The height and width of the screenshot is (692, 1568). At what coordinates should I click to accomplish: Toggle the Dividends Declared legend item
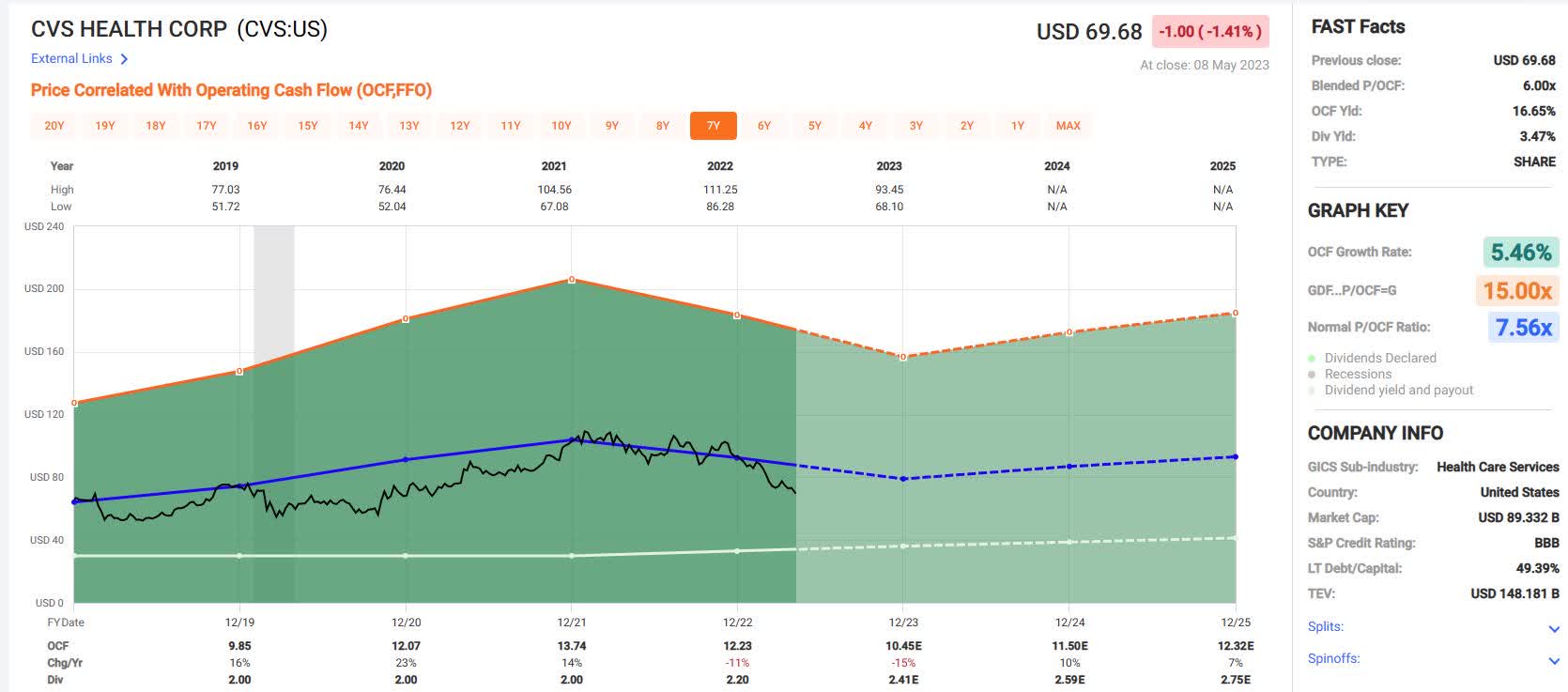(x=1379, y=358)
